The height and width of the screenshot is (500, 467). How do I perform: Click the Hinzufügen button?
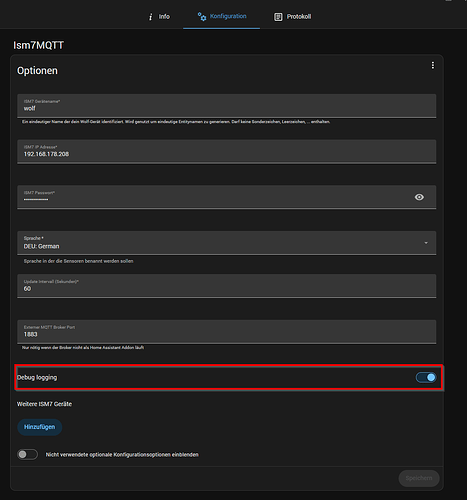pyautogui.click(x=40, y=427)
